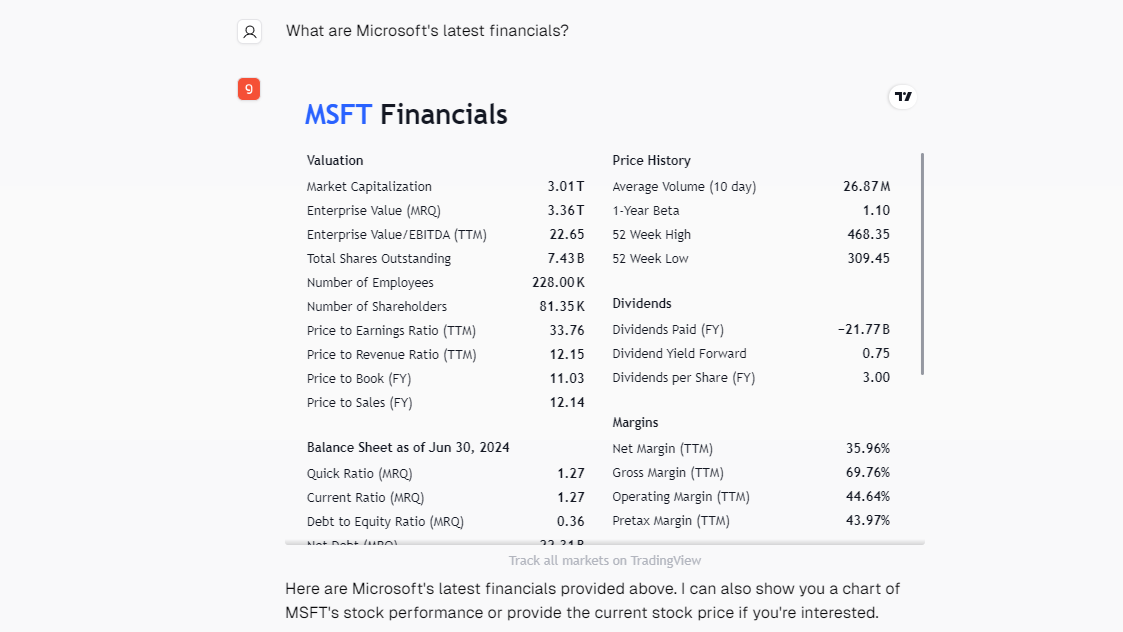Click the Financials heading text

coord(443,115)
